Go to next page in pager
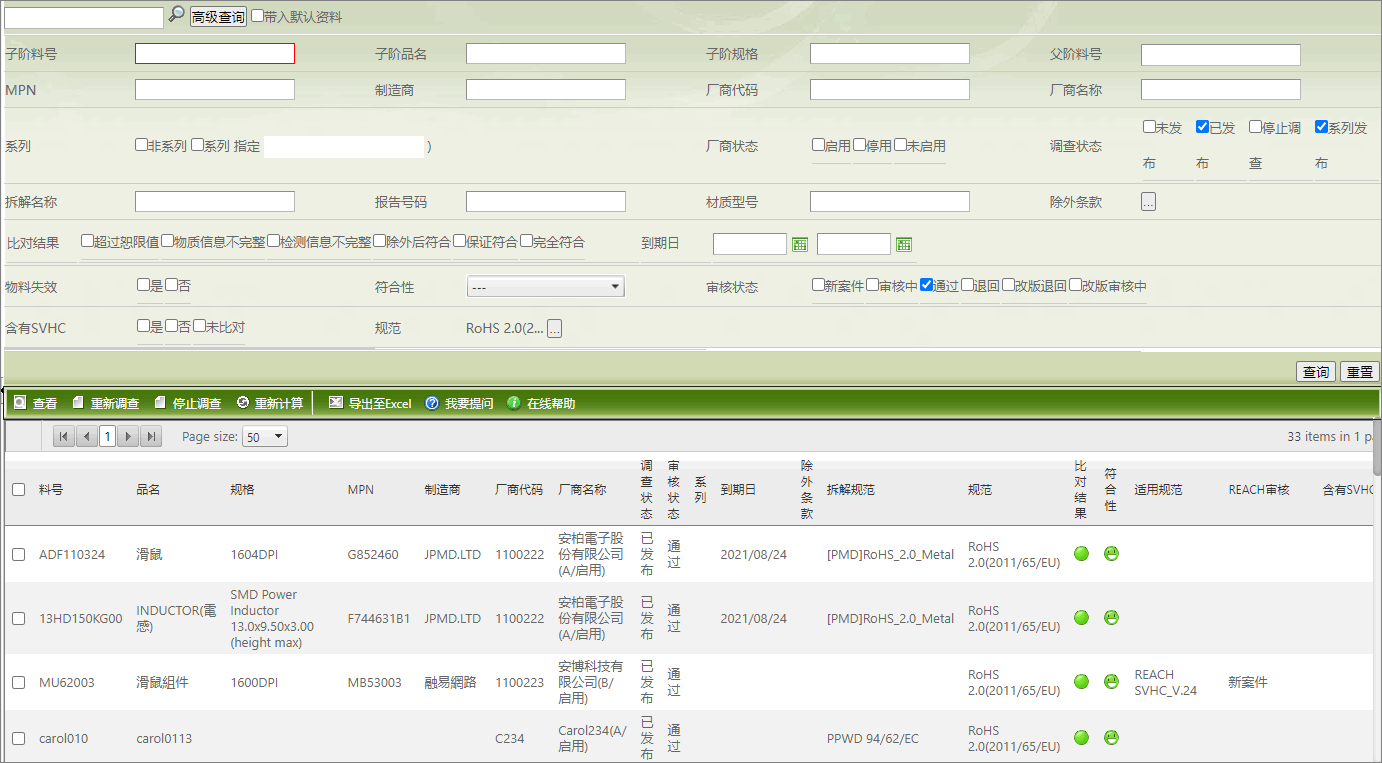 point(129,436)
